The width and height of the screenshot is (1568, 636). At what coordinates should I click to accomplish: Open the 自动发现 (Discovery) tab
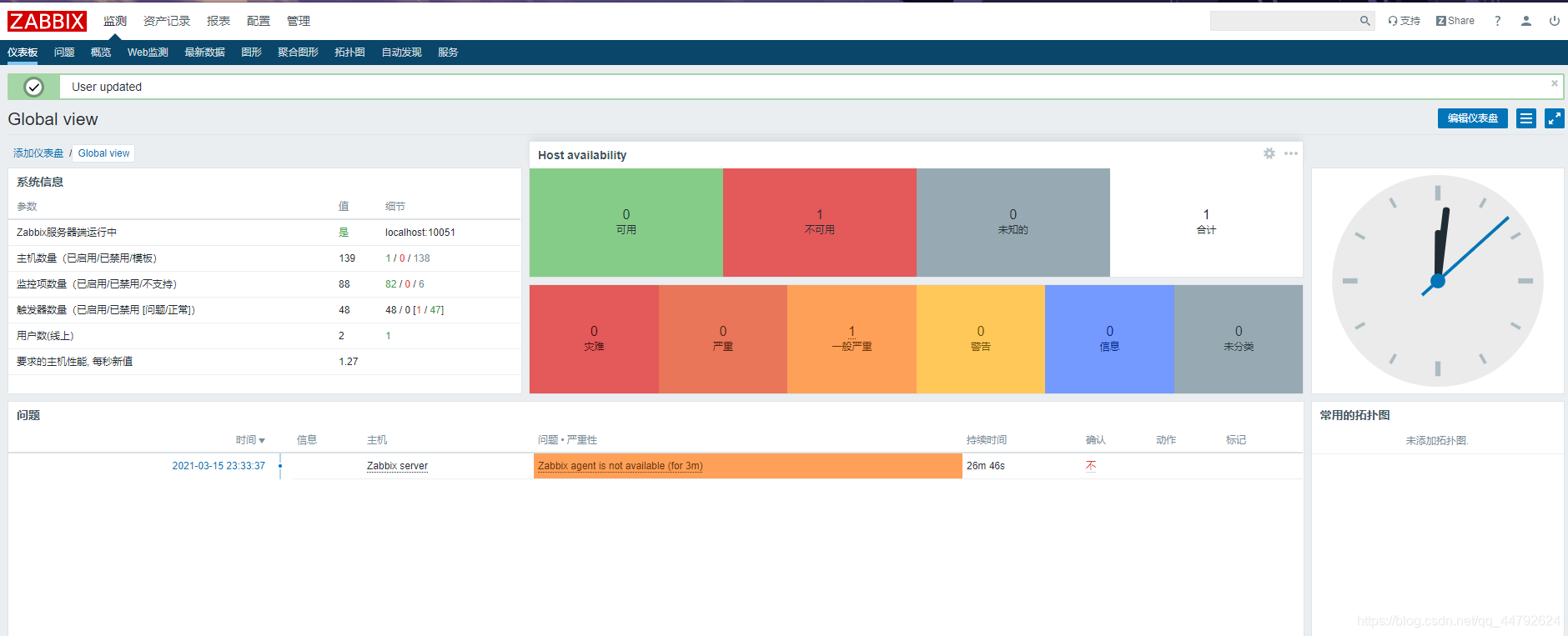point(401,52)
